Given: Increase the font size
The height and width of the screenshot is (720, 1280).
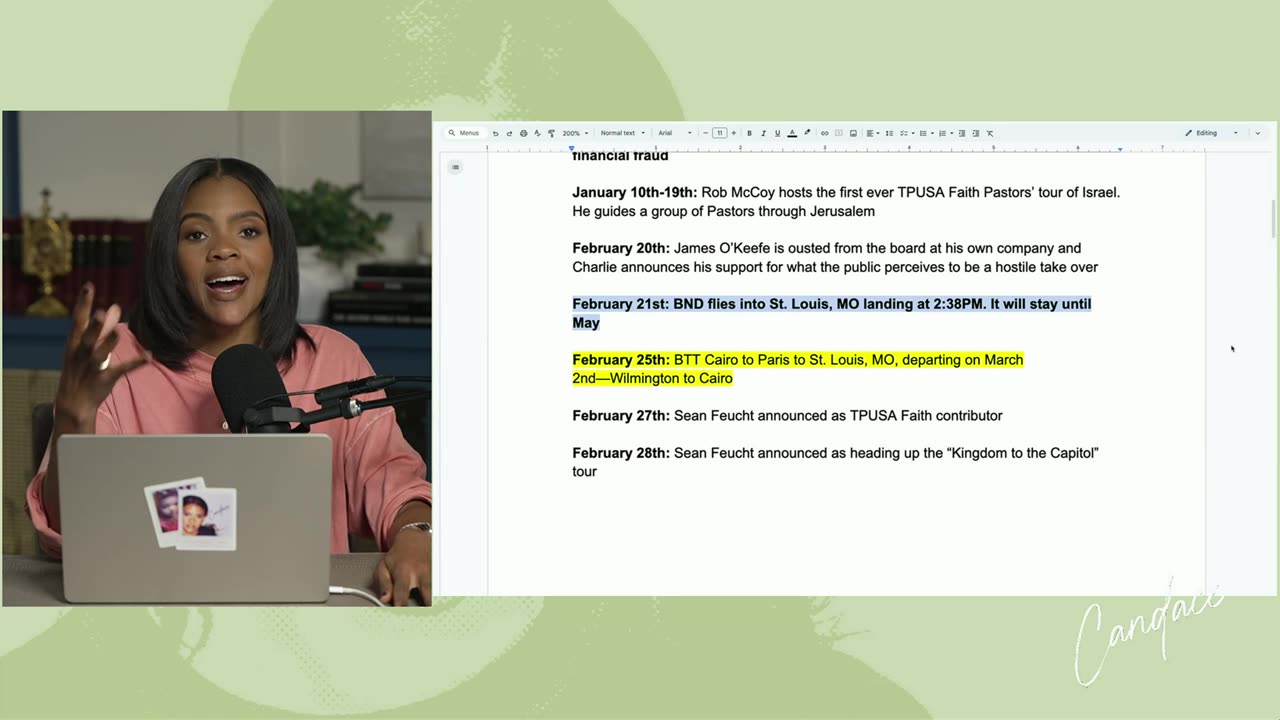Looking at the screenshot, I should 733,133.
